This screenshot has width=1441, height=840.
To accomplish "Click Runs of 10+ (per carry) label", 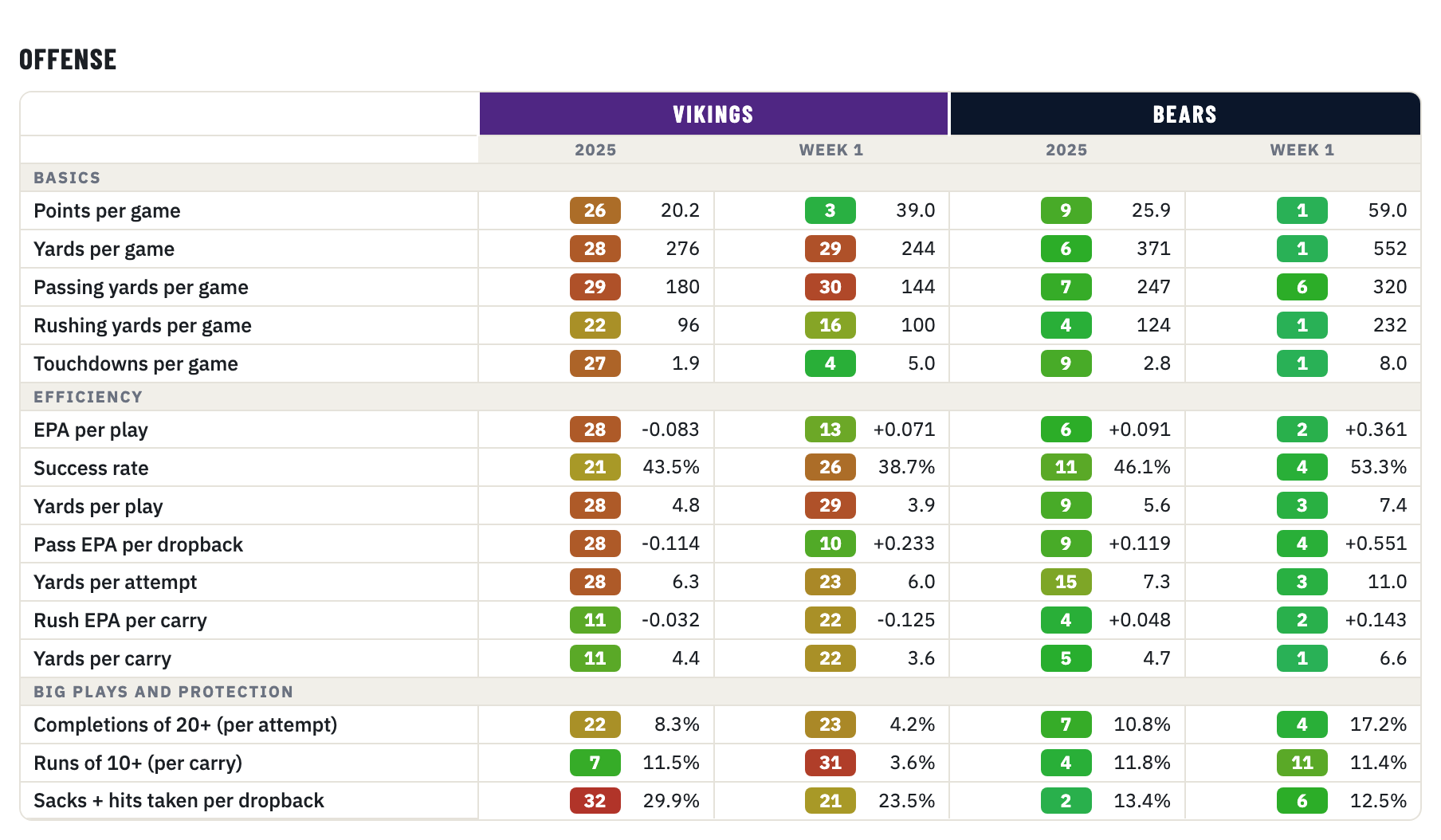I will [138, 763].
